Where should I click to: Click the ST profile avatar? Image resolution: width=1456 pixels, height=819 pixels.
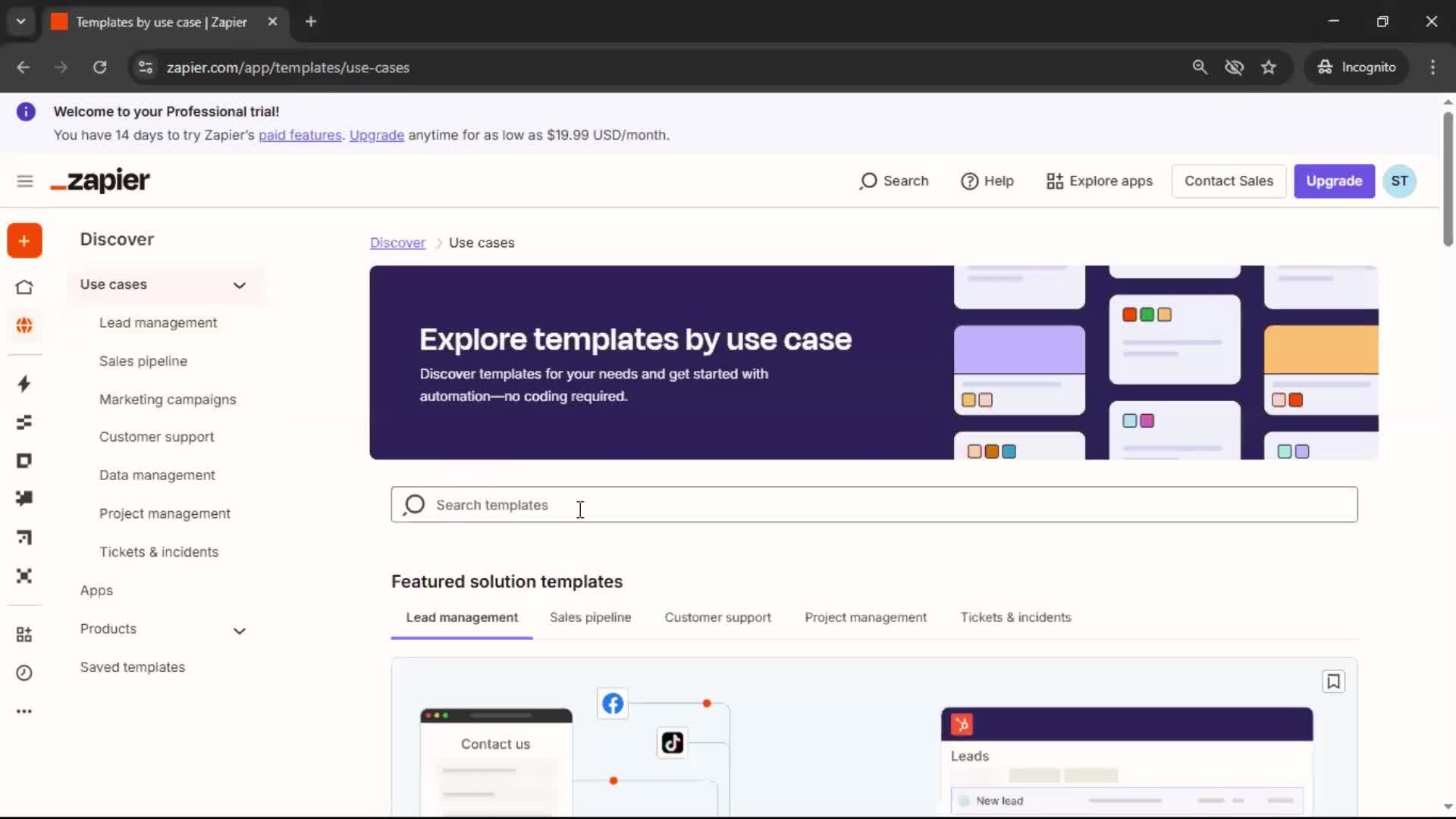point(1399,181)
